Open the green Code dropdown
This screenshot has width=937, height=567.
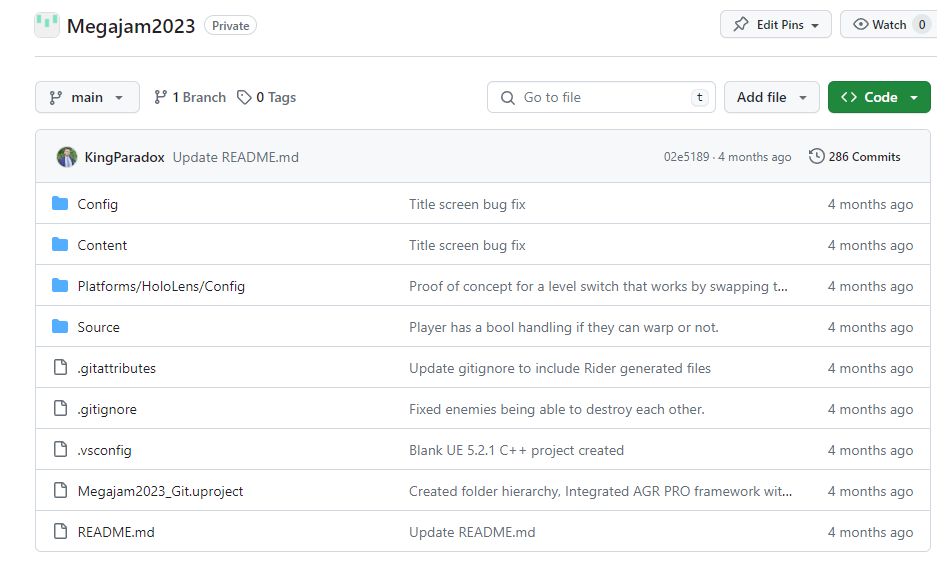click(x=879, y=97)
